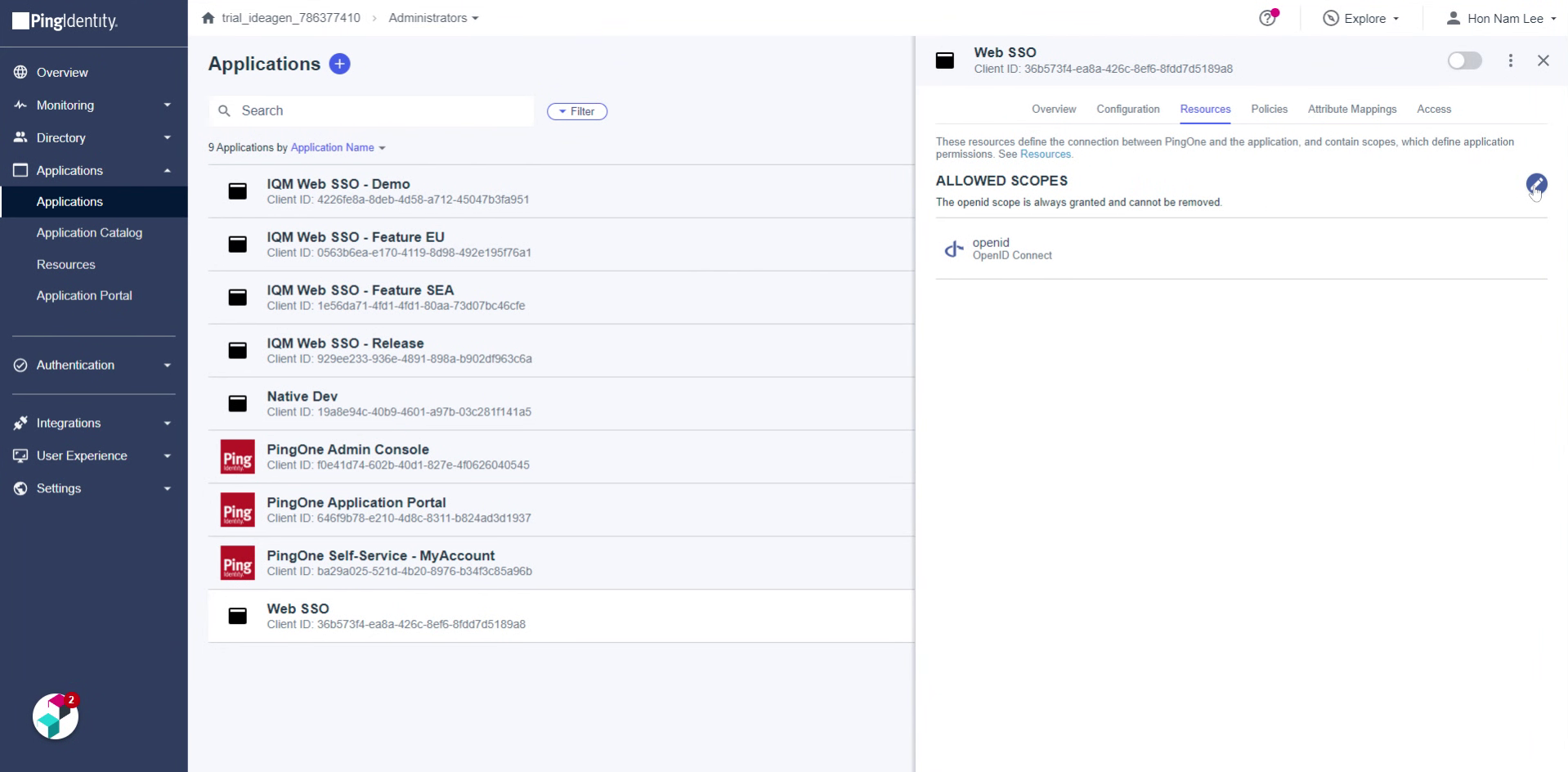Open the Access tab

pos(1434,109)
